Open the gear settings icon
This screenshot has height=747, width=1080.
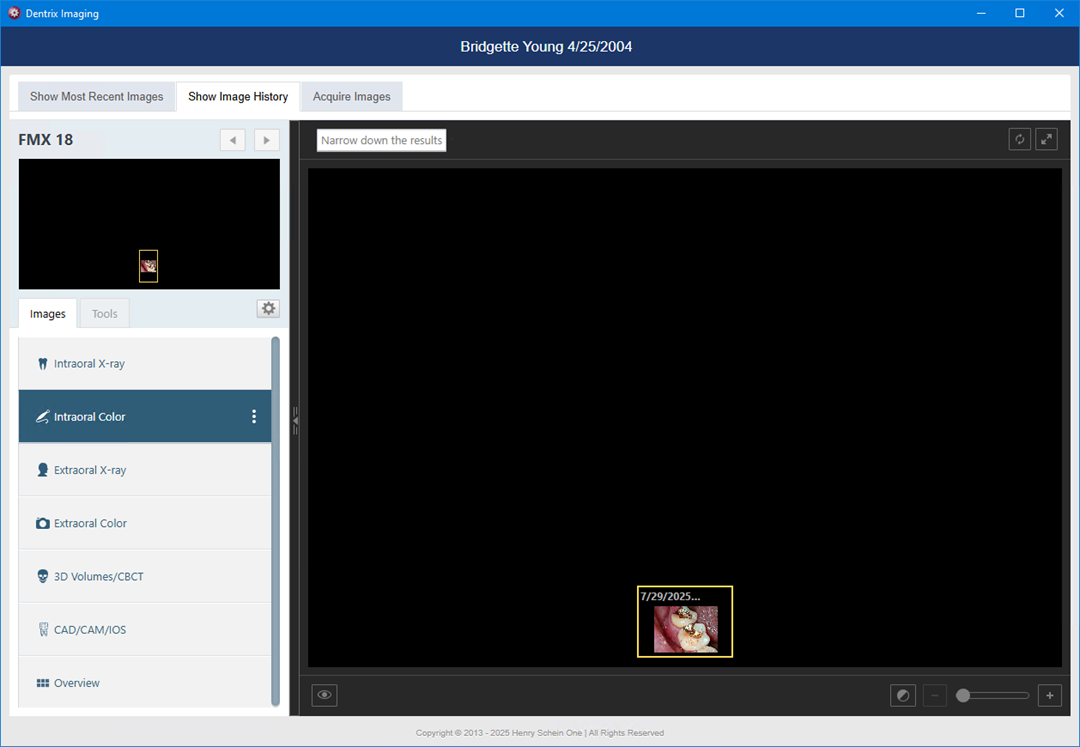pyautogui.click(x=269, y=308)
